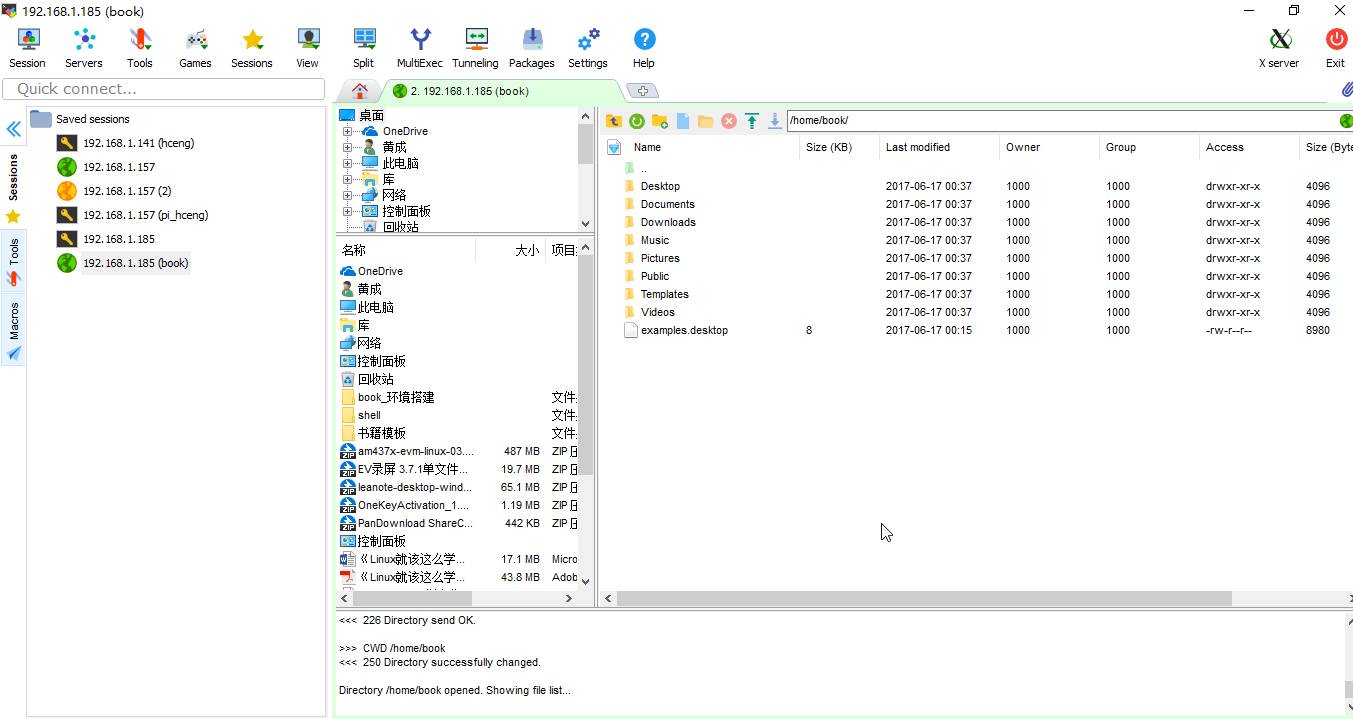Expand the 此电脑 tree node
1353x719 pixels.
pyautogui.click(x=347, y=163)
